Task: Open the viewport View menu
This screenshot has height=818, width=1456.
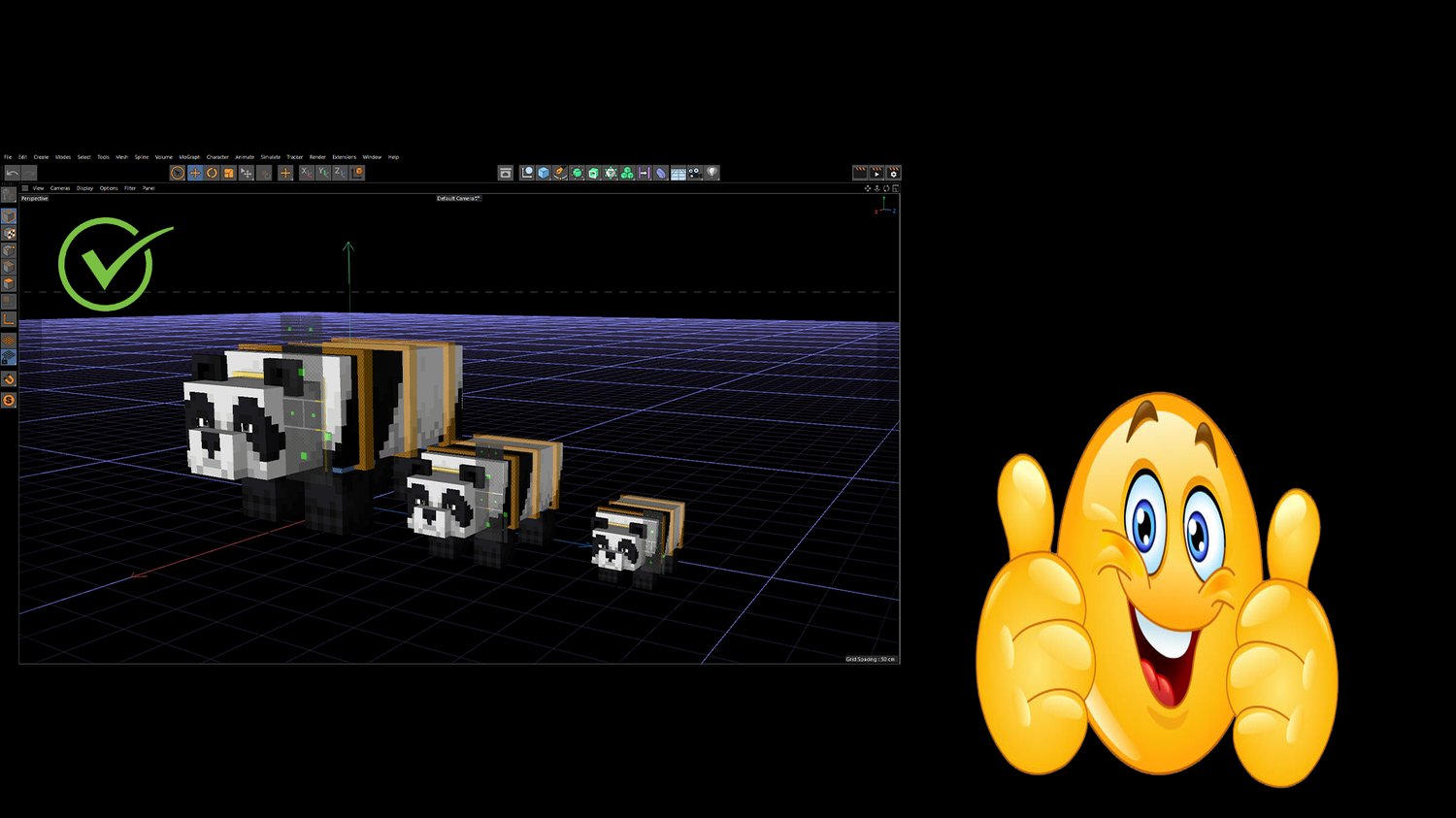Action: click(39, 188)
